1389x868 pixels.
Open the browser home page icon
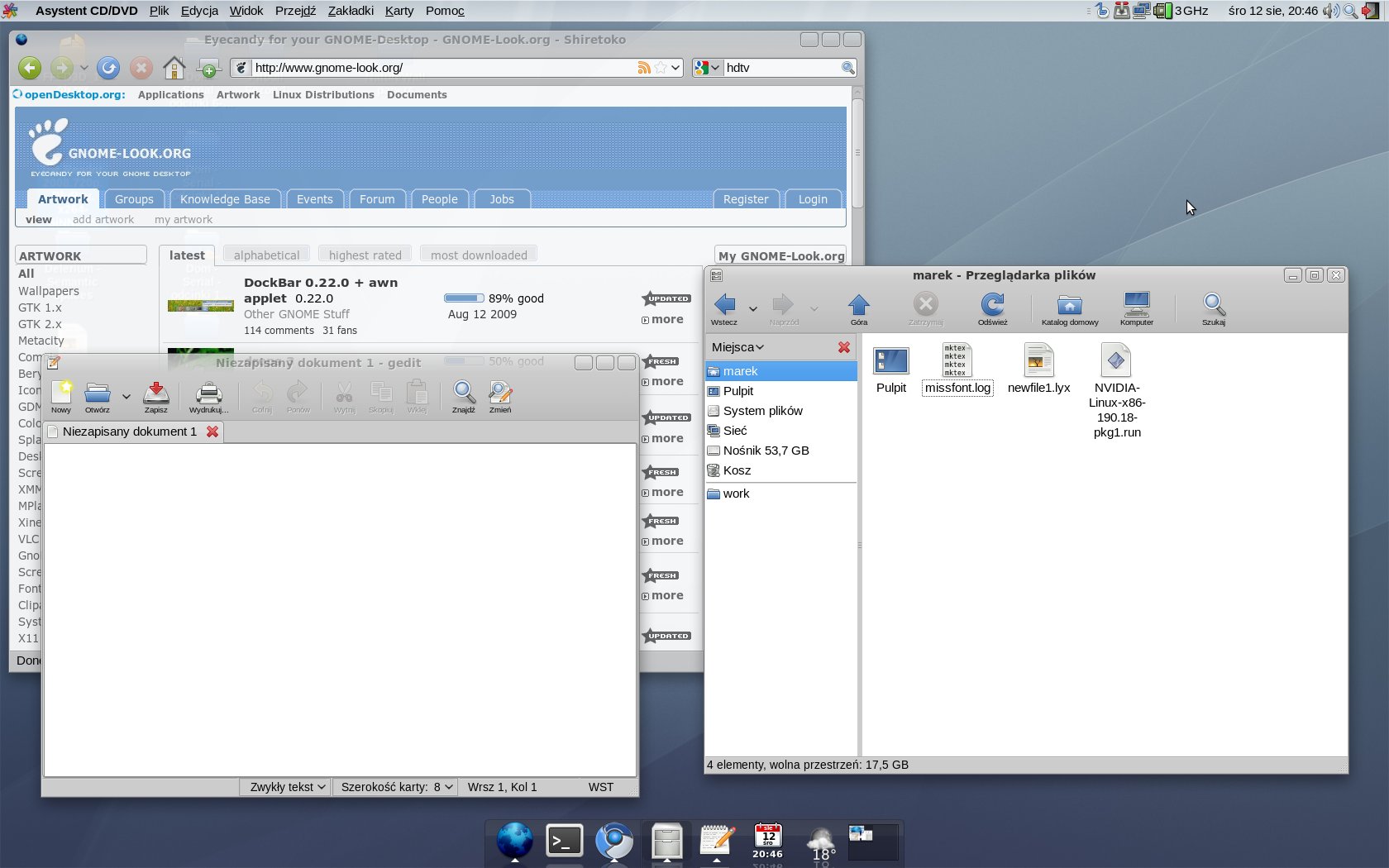[x=174, y=68]
